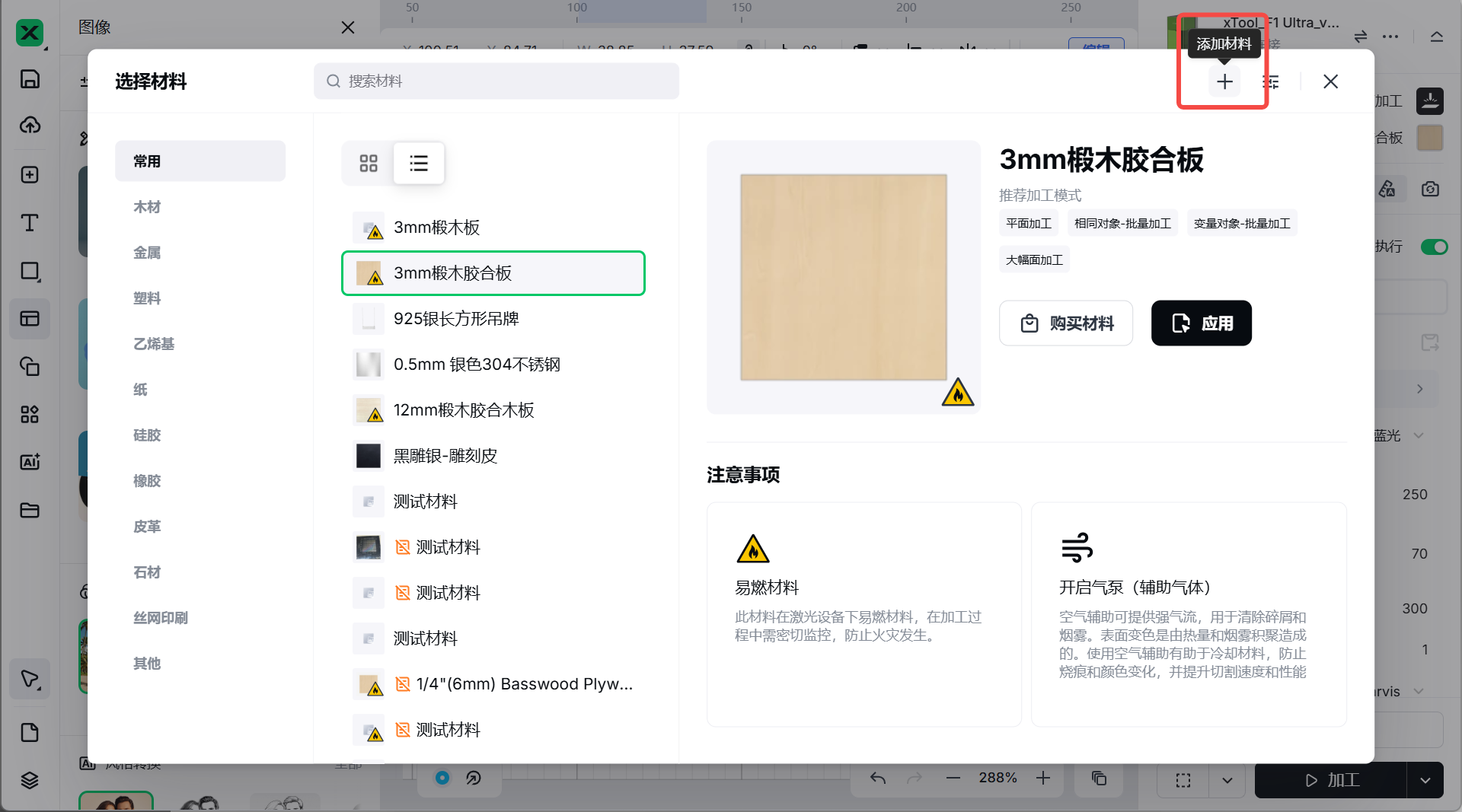Open the 蓝光 laser type dropdown
This screenshot has height=812, width=1462.
pos(1419,435)
